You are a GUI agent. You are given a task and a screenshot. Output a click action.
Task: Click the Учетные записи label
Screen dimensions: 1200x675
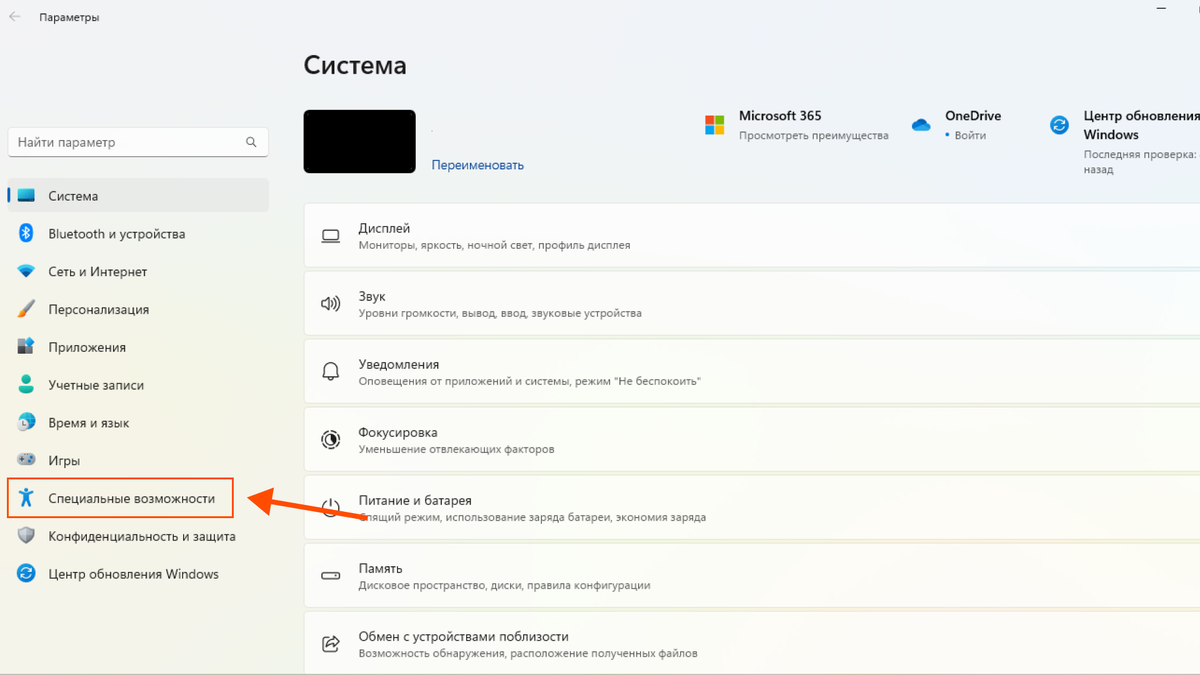point(96,385)
